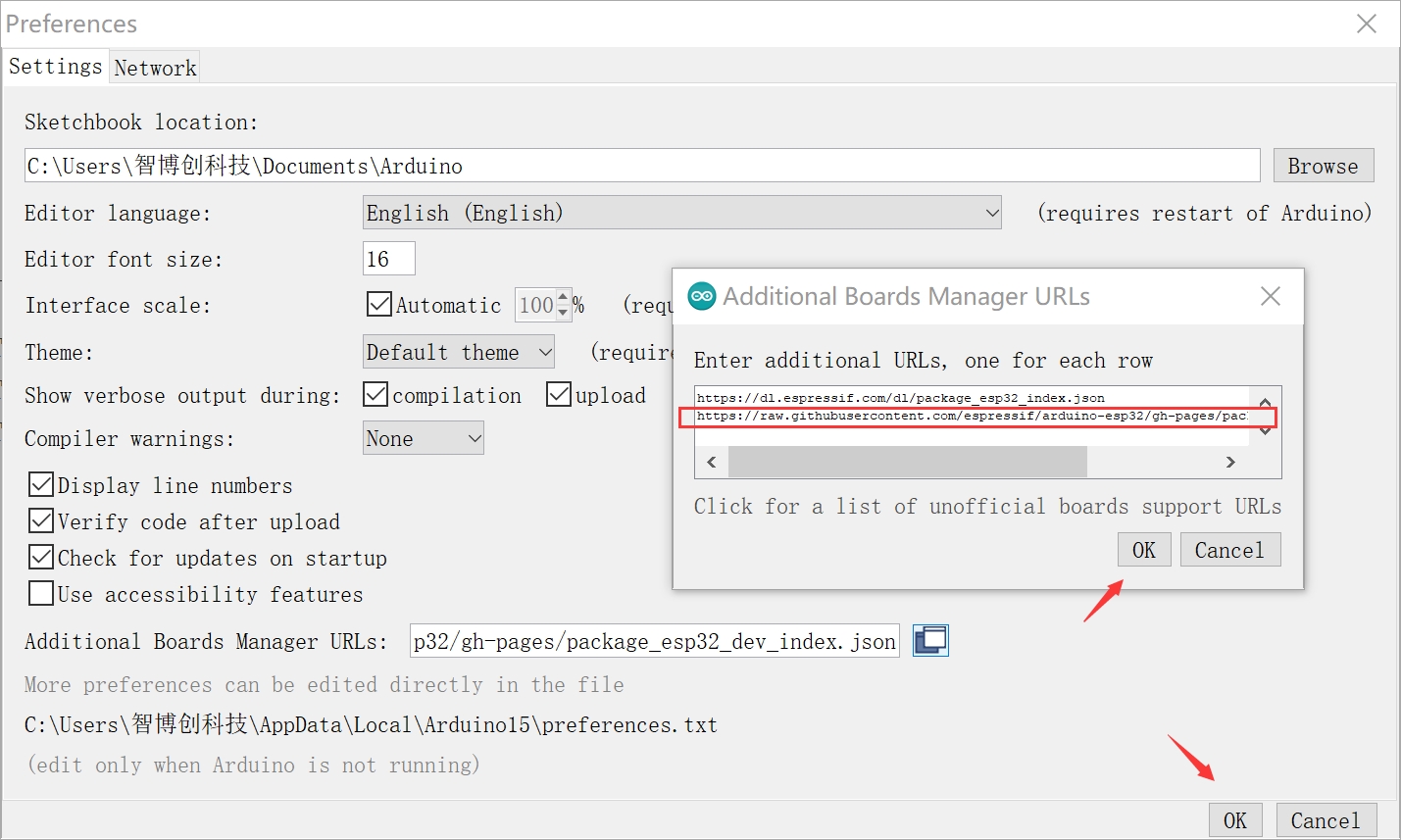The width and height of the screenshot is (1401, 840).
Task: Open the preferences.txt file path link
Action: pos(371,724)
